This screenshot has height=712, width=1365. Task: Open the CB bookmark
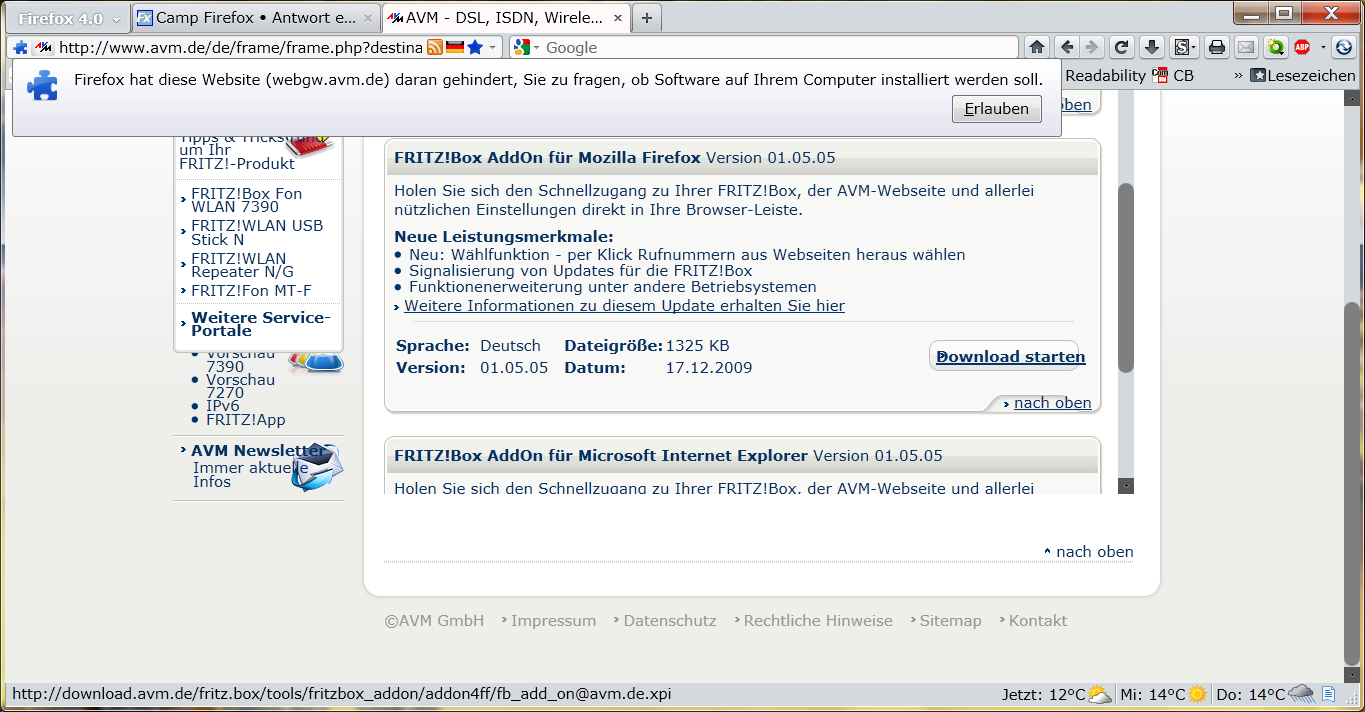1173,75
